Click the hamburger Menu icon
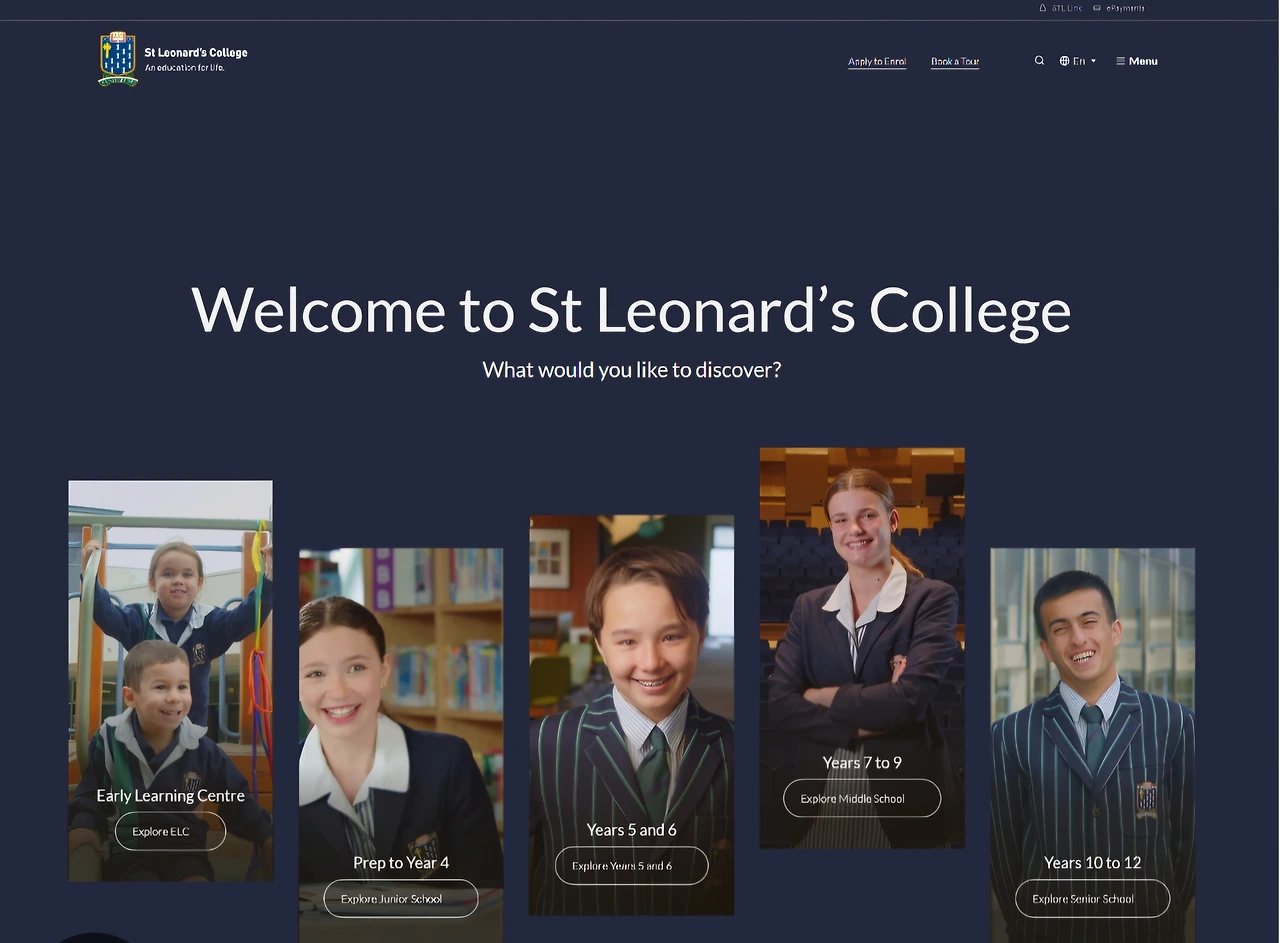 (x=1121, y=61)
